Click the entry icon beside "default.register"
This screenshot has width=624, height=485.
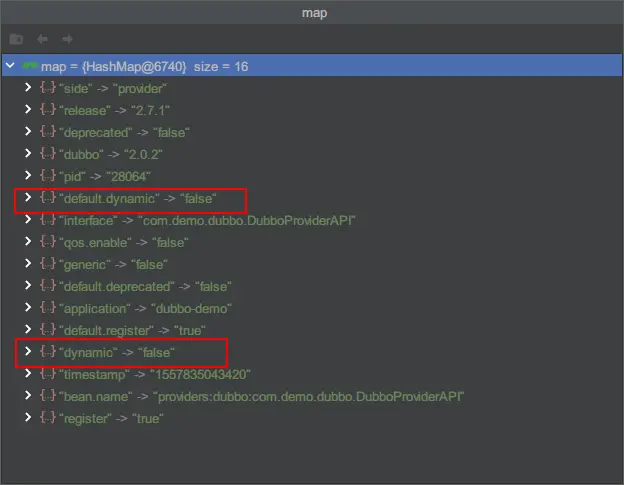(x=48, y=329)
